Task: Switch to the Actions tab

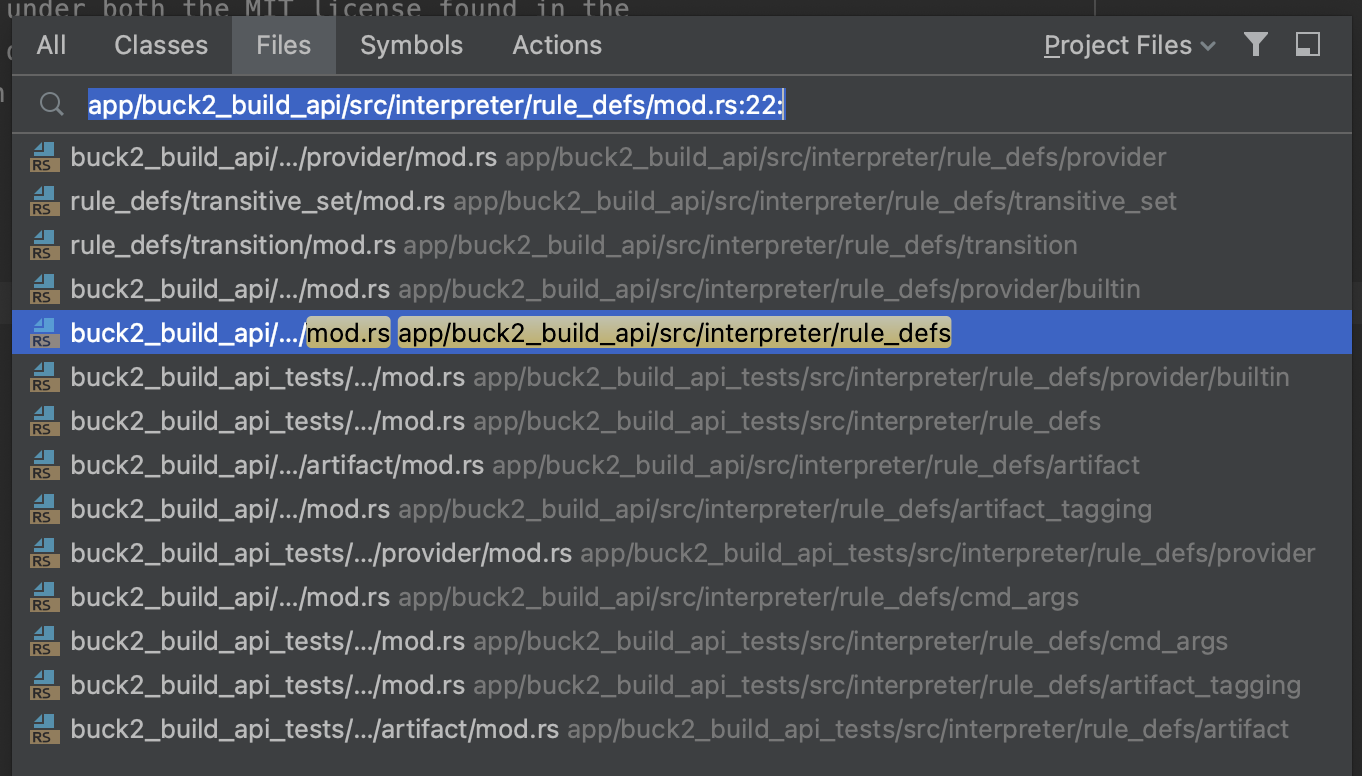Action: 556,45
